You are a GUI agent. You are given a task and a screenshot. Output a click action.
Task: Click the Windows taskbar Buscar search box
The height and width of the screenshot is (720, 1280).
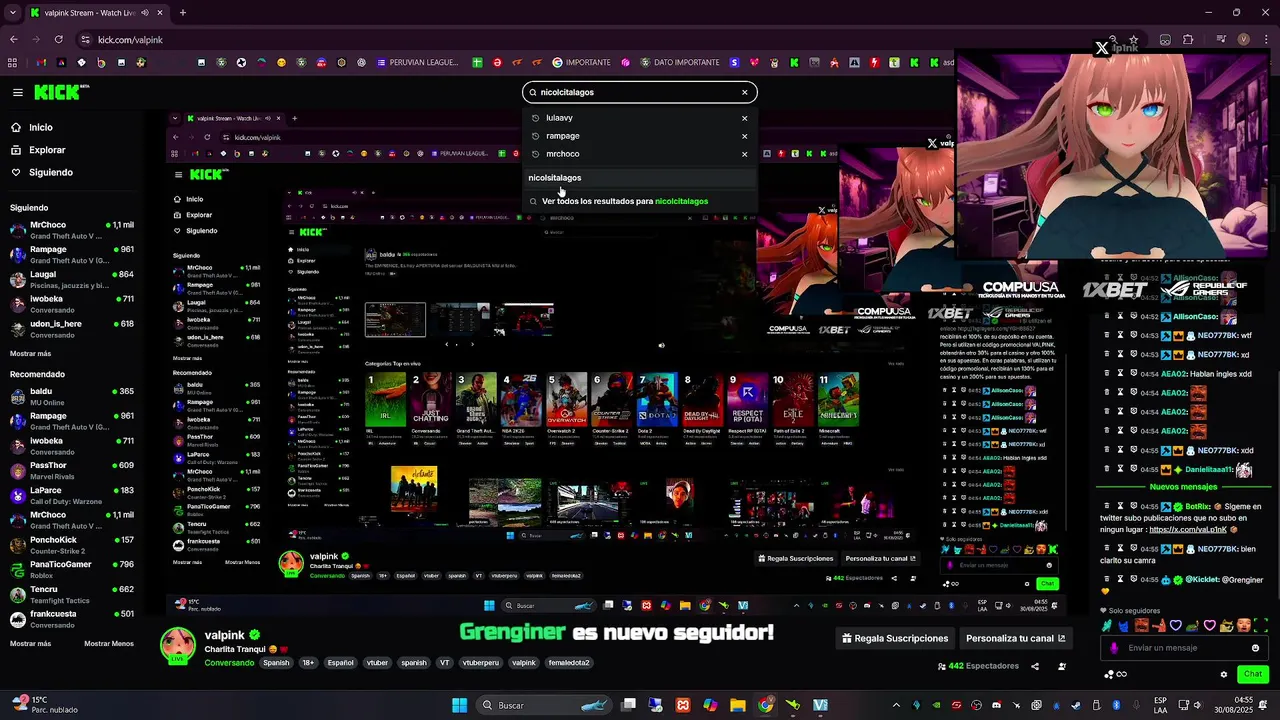[545, 705]
